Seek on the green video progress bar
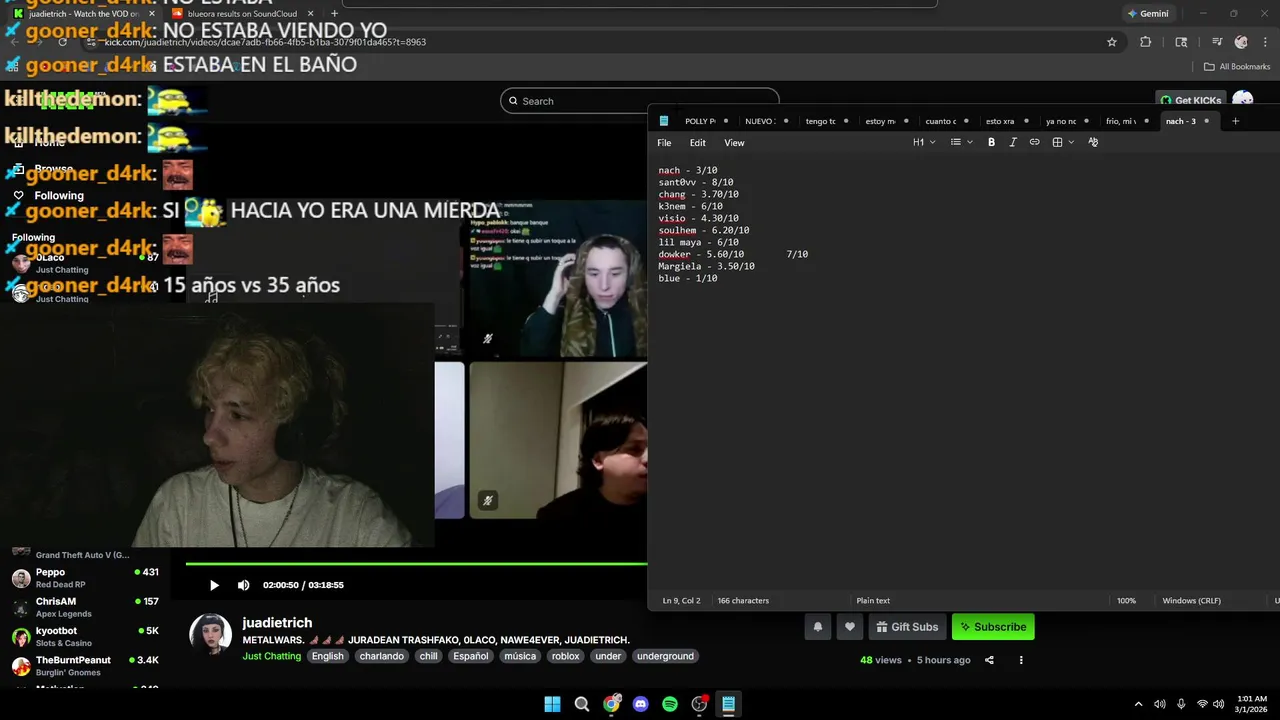 416,563
